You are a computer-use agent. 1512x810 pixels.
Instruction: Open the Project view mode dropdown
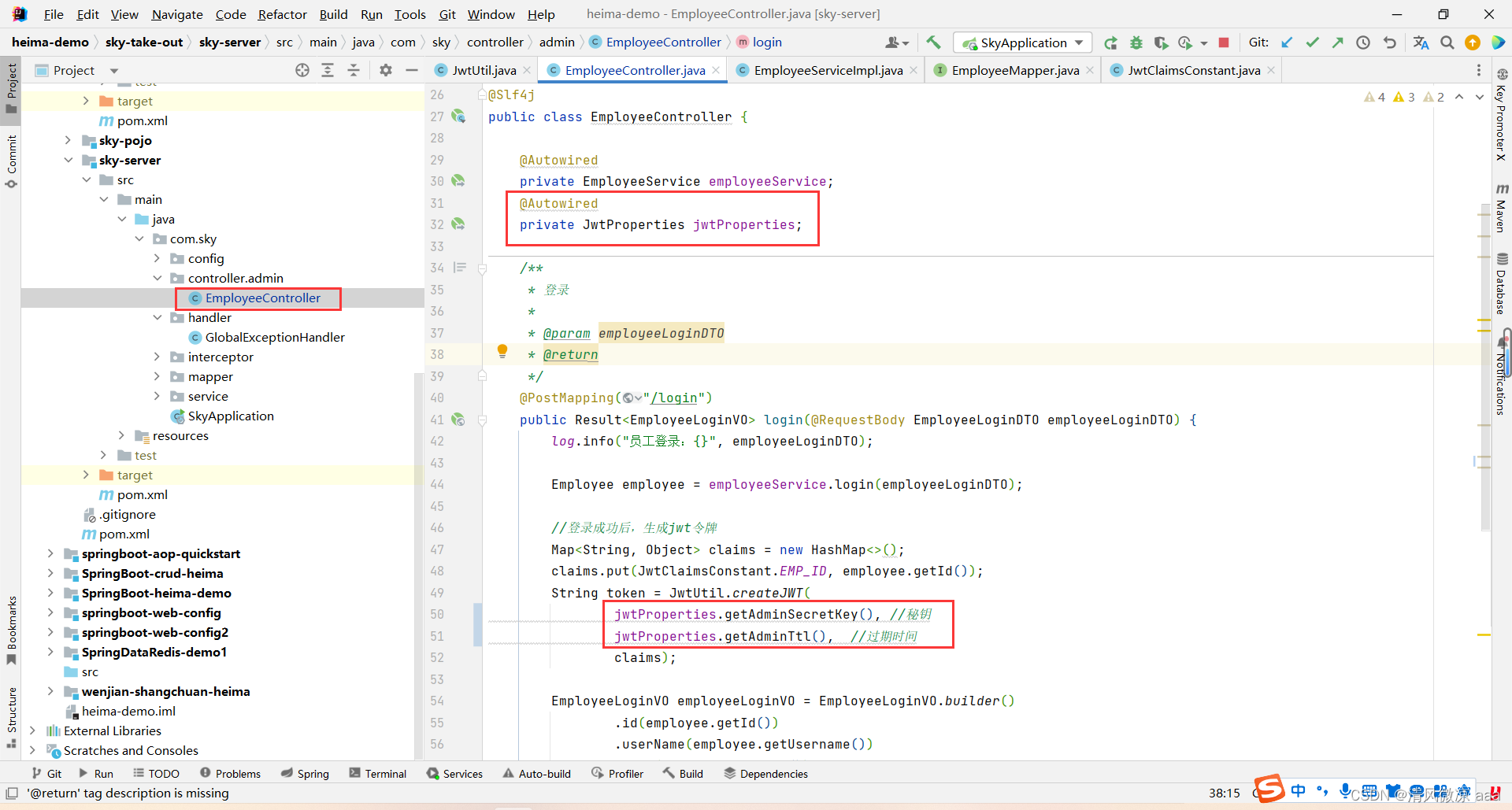[114, 71]
